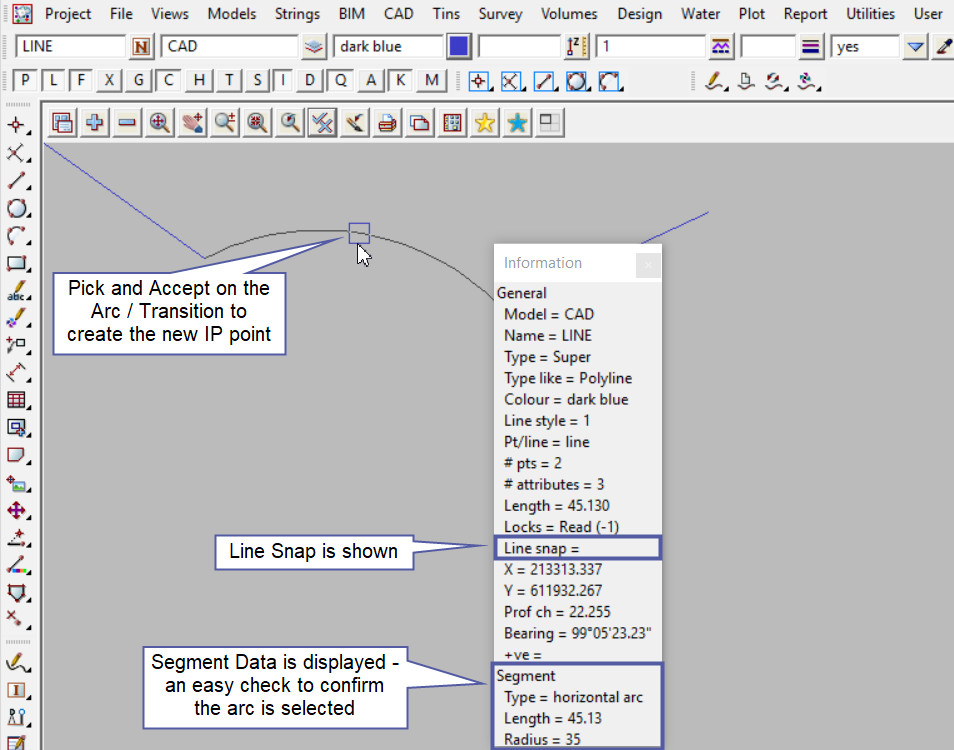Screen dimensions: 954x750
Task: Click the red move arrows tool
Action: [17, 510]
